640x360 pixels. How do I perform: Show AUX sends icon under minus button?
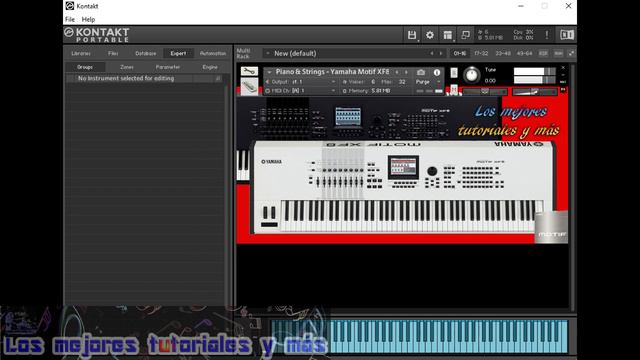[563, 82]
